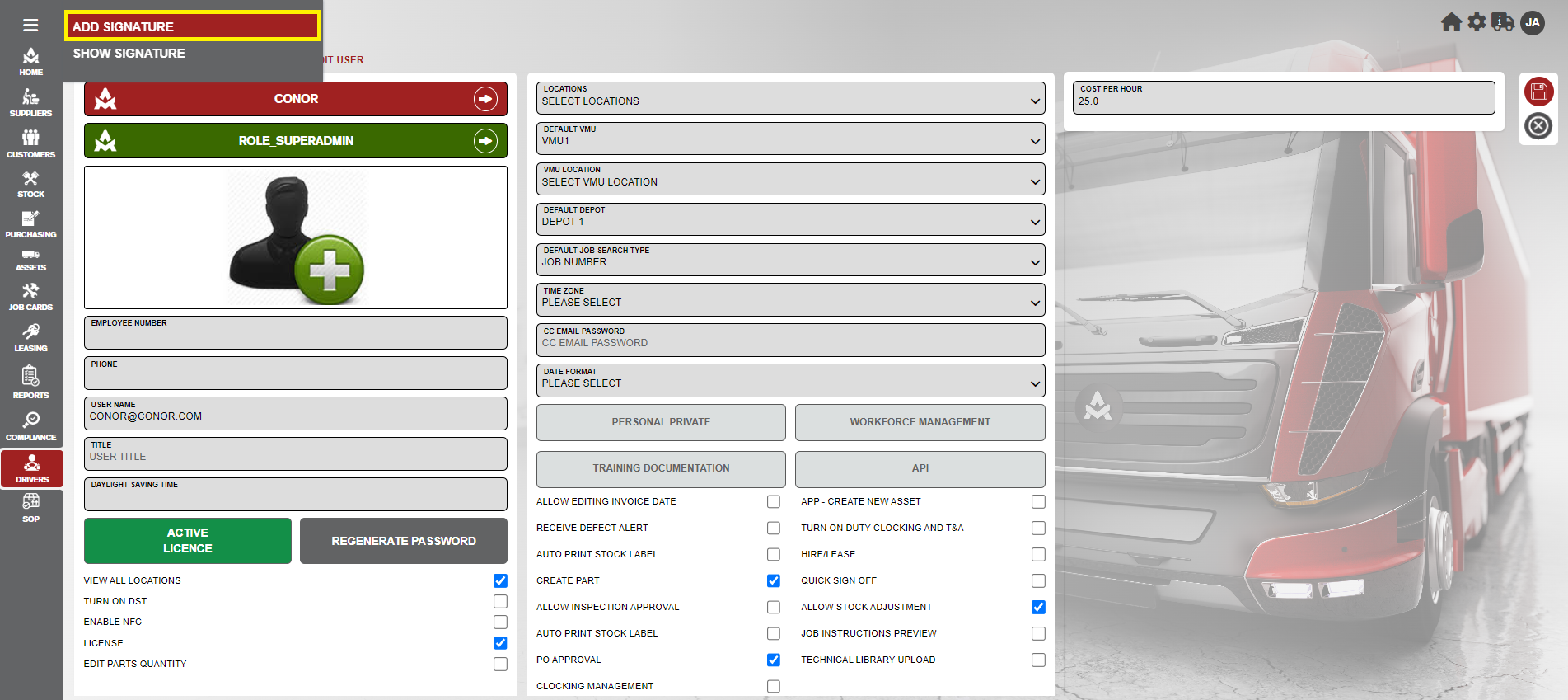This screenshot has height=700, width=1568.
Task: Check Quick Sign Off checkbox
Action: [1038, 580]
